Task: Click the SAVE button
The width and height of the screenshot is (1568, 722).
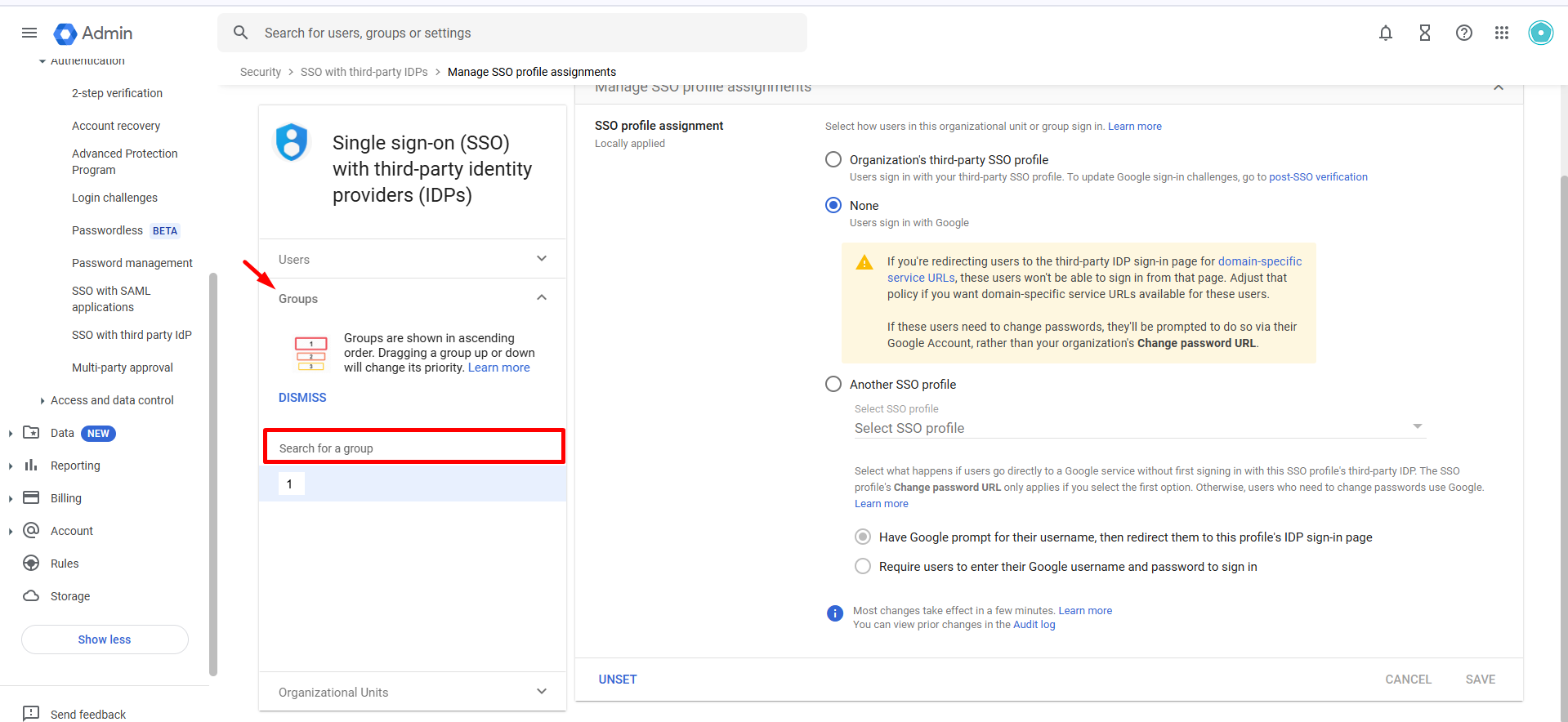Action: (1480, 679)
